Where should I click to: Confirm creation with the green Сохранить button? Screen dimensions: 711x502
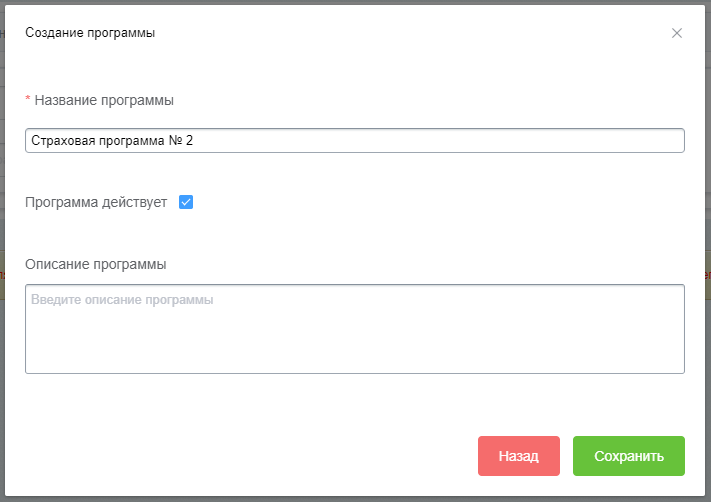tap(628, 456)
